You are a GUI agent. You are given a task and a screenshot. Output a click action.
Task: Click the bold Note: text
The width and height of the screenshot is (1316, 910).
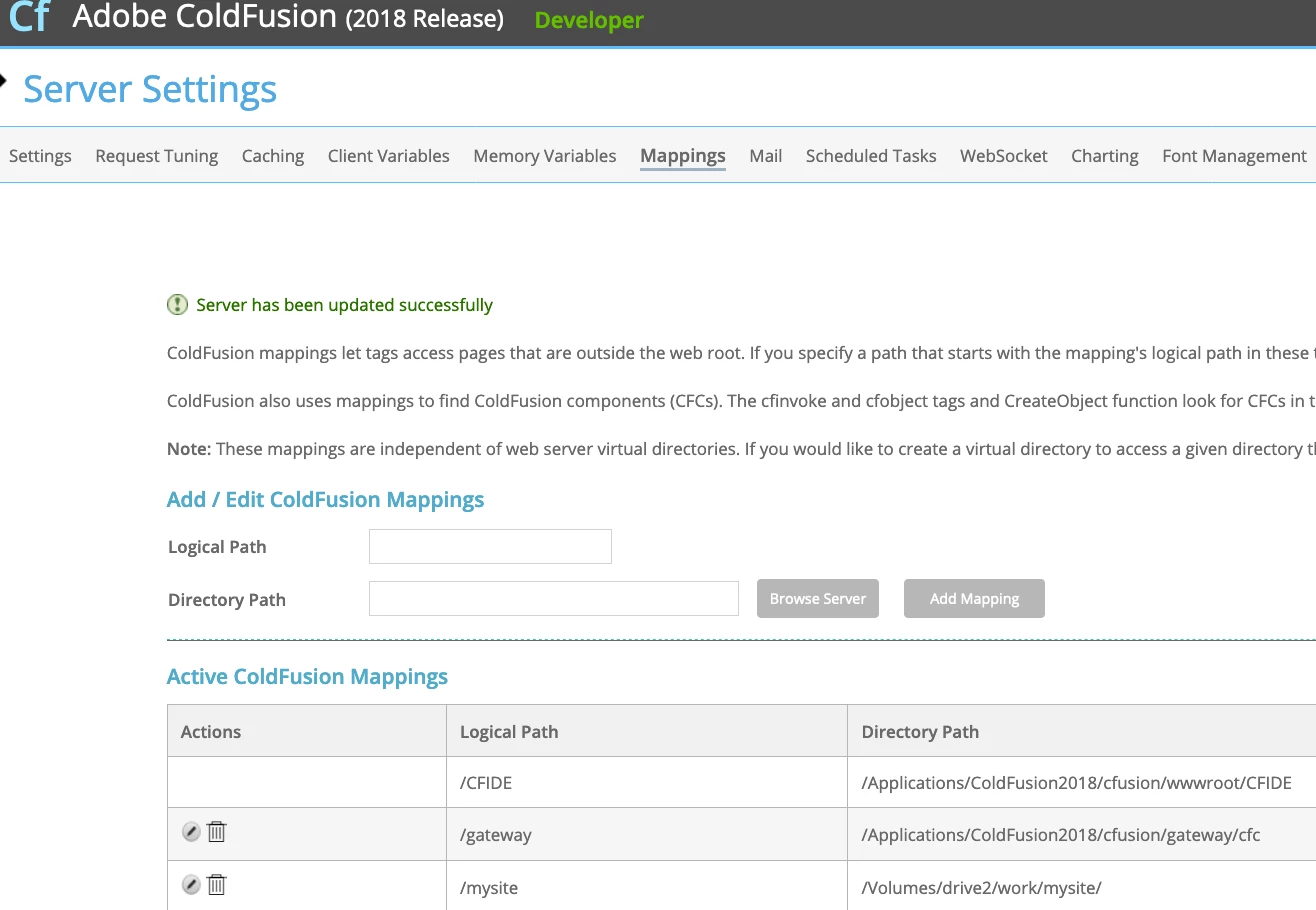(189, 449)
